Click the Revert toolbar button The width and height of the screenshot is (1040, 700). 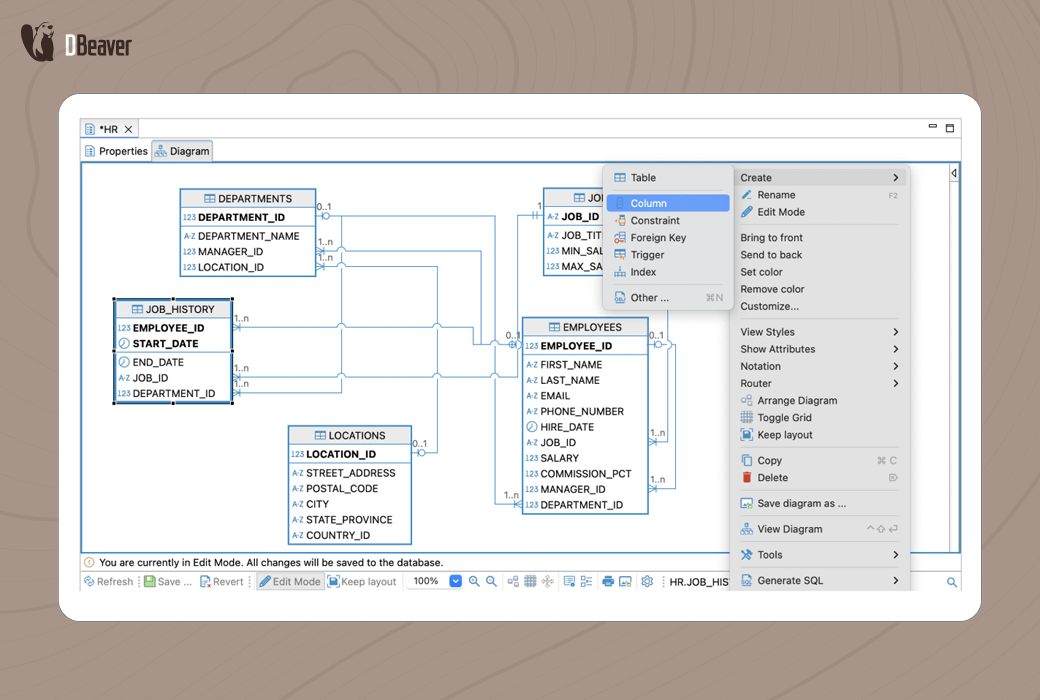point(221,582)
